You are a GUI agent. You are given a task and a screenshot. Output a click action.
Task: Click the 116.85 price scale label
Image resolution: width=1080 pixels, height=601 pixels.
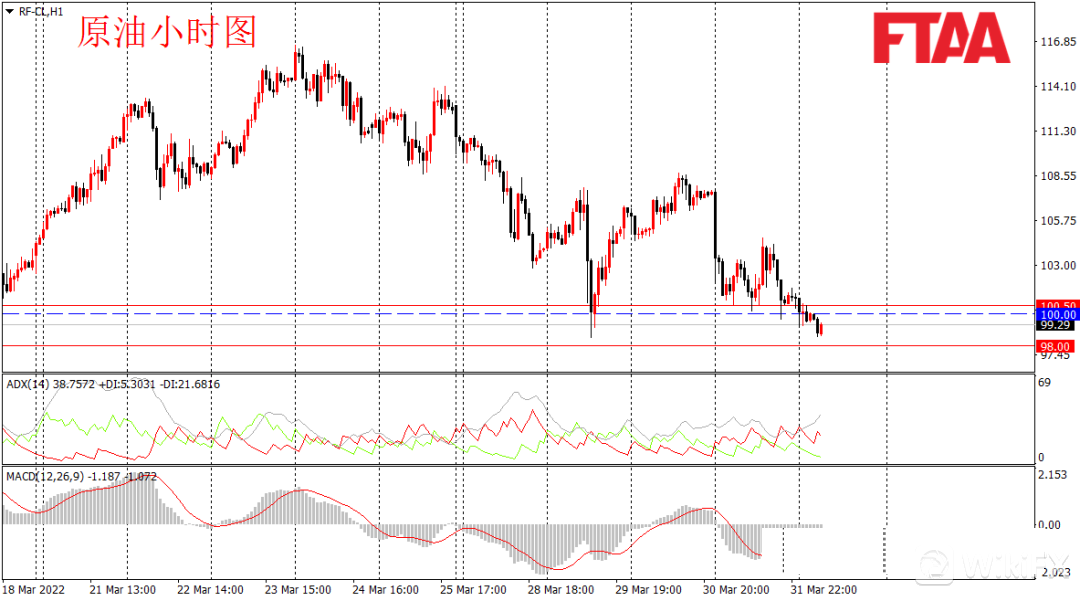coord(1057,42)
